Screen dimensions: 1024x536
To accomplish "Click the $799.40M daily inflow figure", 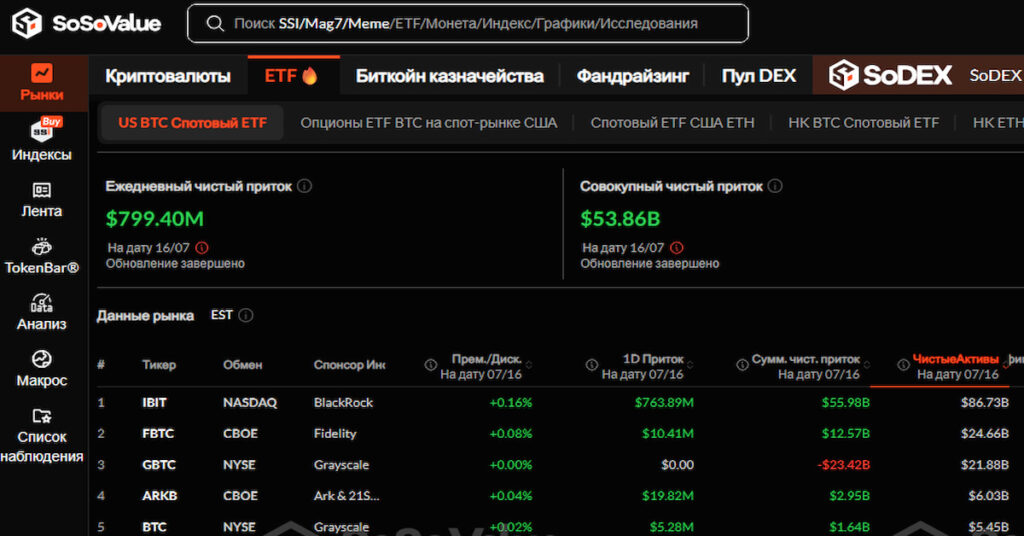I will [155, 219].
